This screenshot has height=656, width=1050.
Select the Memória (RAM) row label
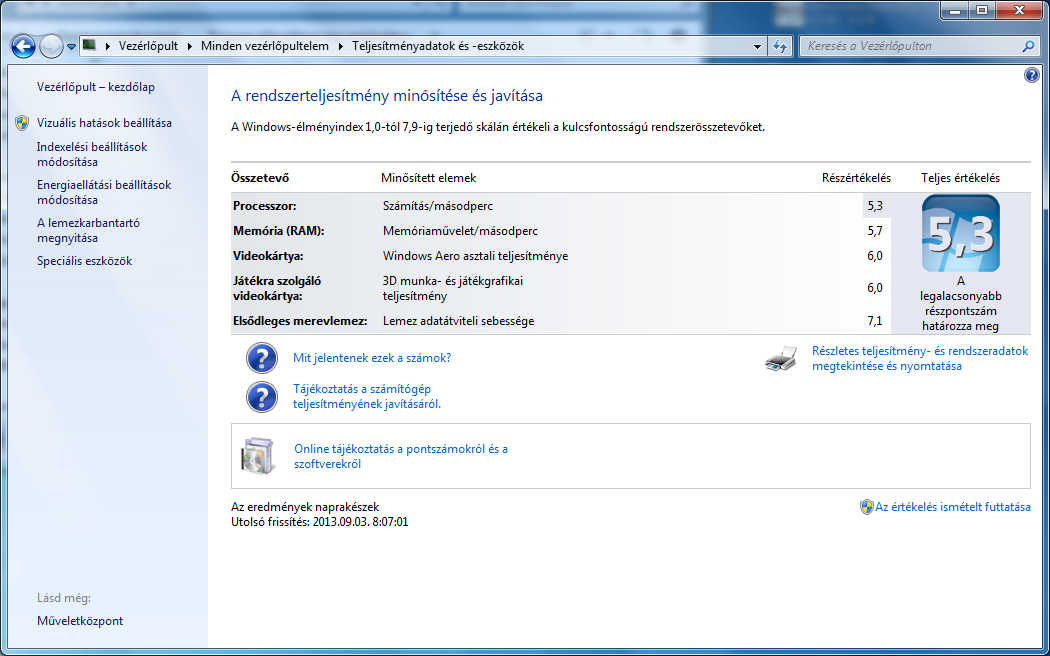click(279, 231)
